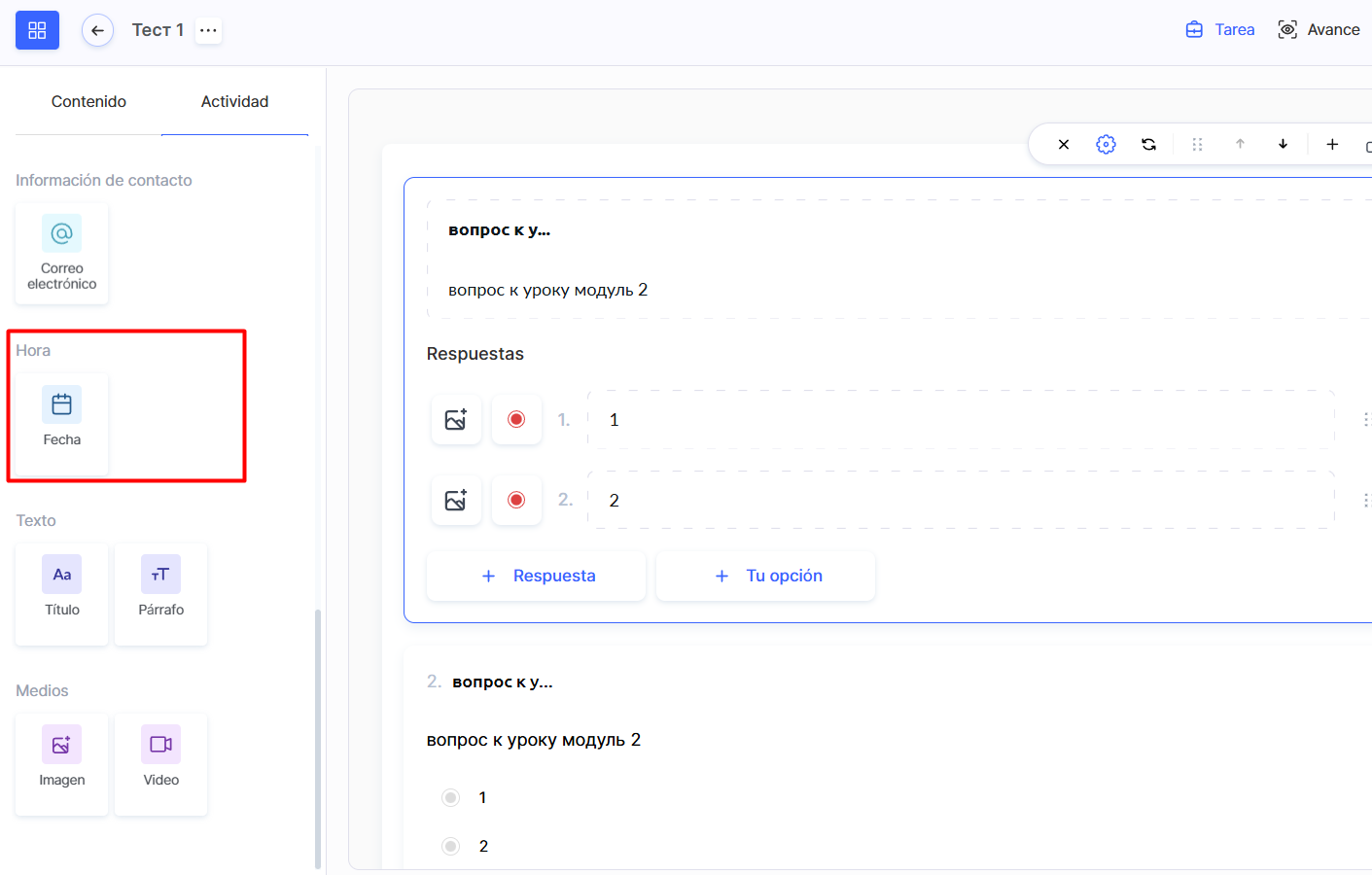This screenshot has height=875, width=1372.
Task: Add image to answer 1
Action: [456, 419]
